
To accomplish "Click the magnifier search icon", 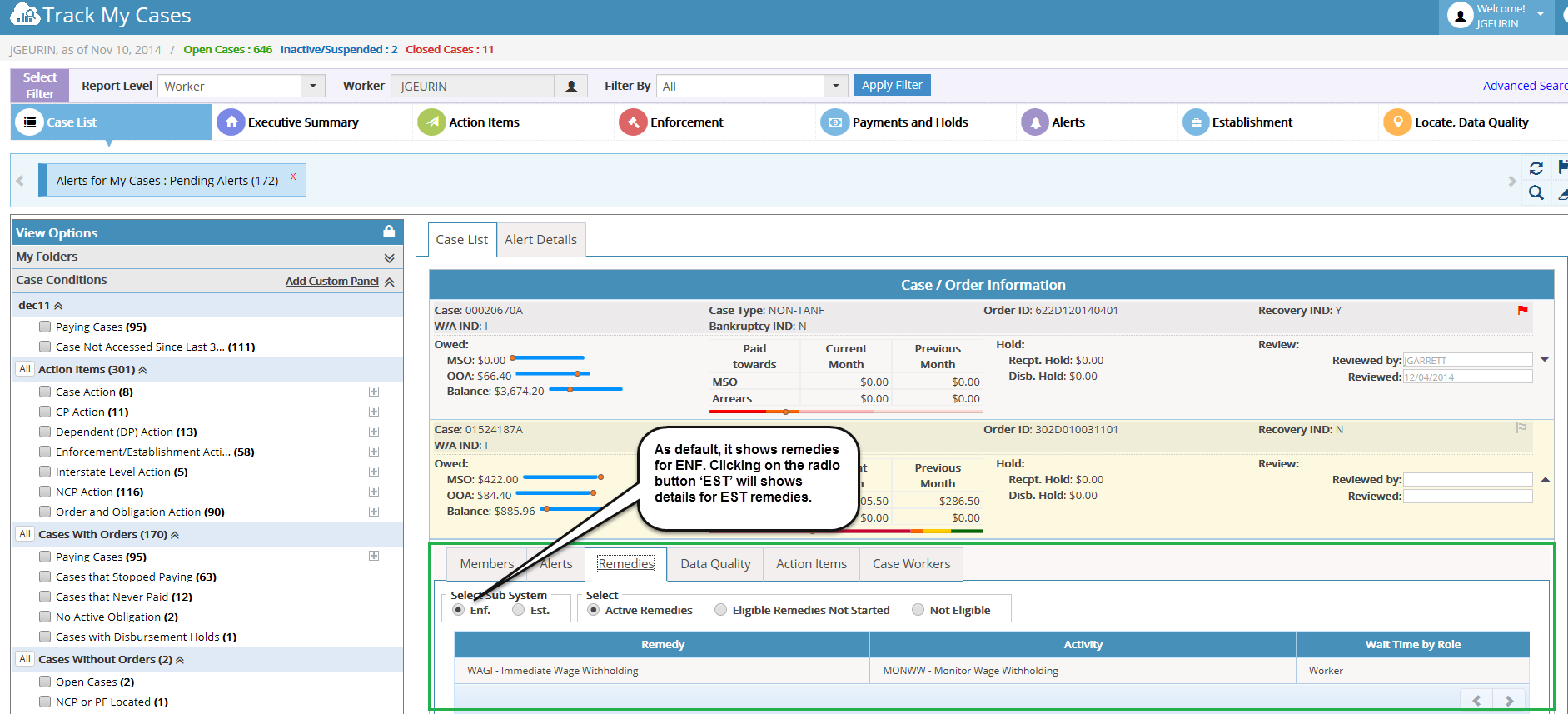I will tap(1536, 193).
